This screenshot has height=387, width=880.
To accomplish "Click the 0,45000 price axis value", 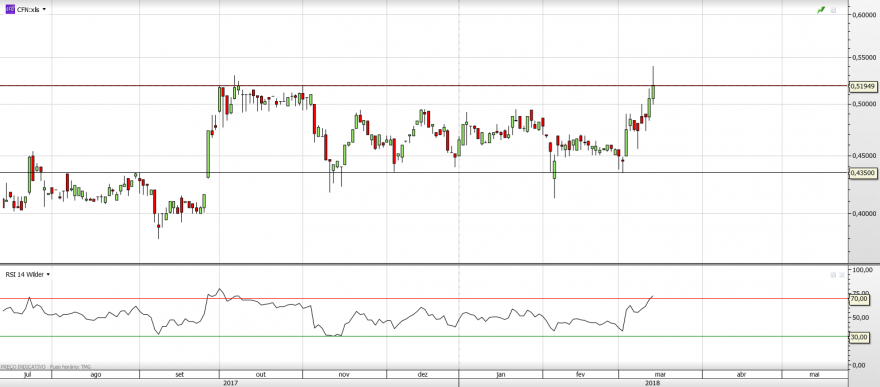I will 864,156.
